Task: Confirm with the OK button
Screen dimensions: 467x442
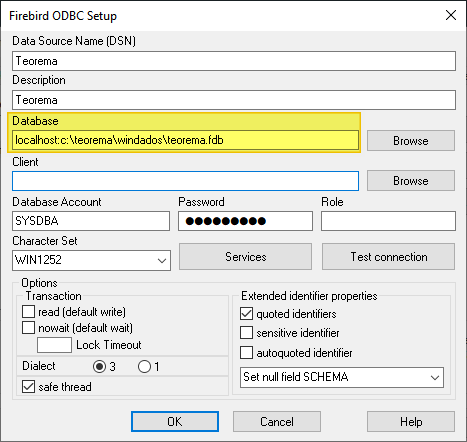Action: click(175, 422)
